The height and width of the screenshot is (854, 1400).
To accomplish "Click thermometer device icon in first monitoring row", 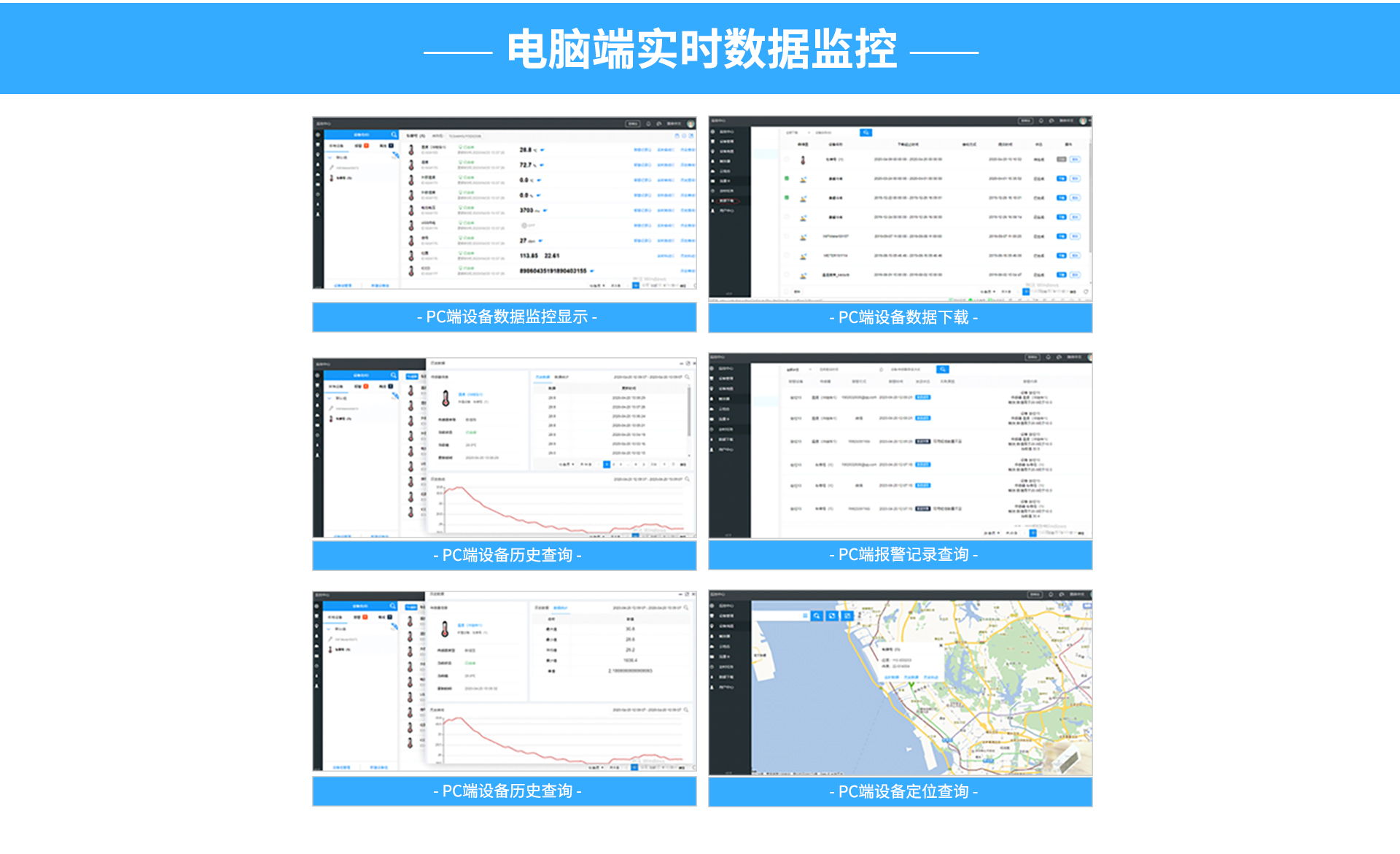I will 411,150.
